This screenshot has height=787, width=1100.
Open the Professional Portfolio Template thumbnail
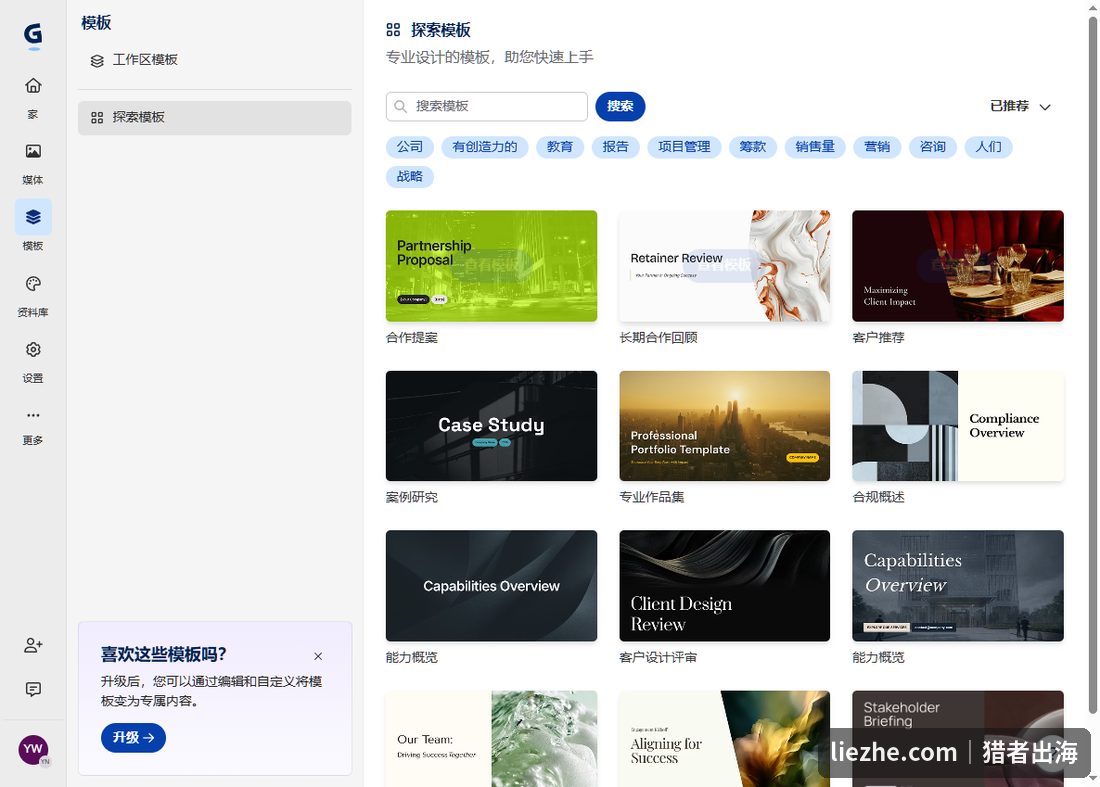click(x=725, y=426)
